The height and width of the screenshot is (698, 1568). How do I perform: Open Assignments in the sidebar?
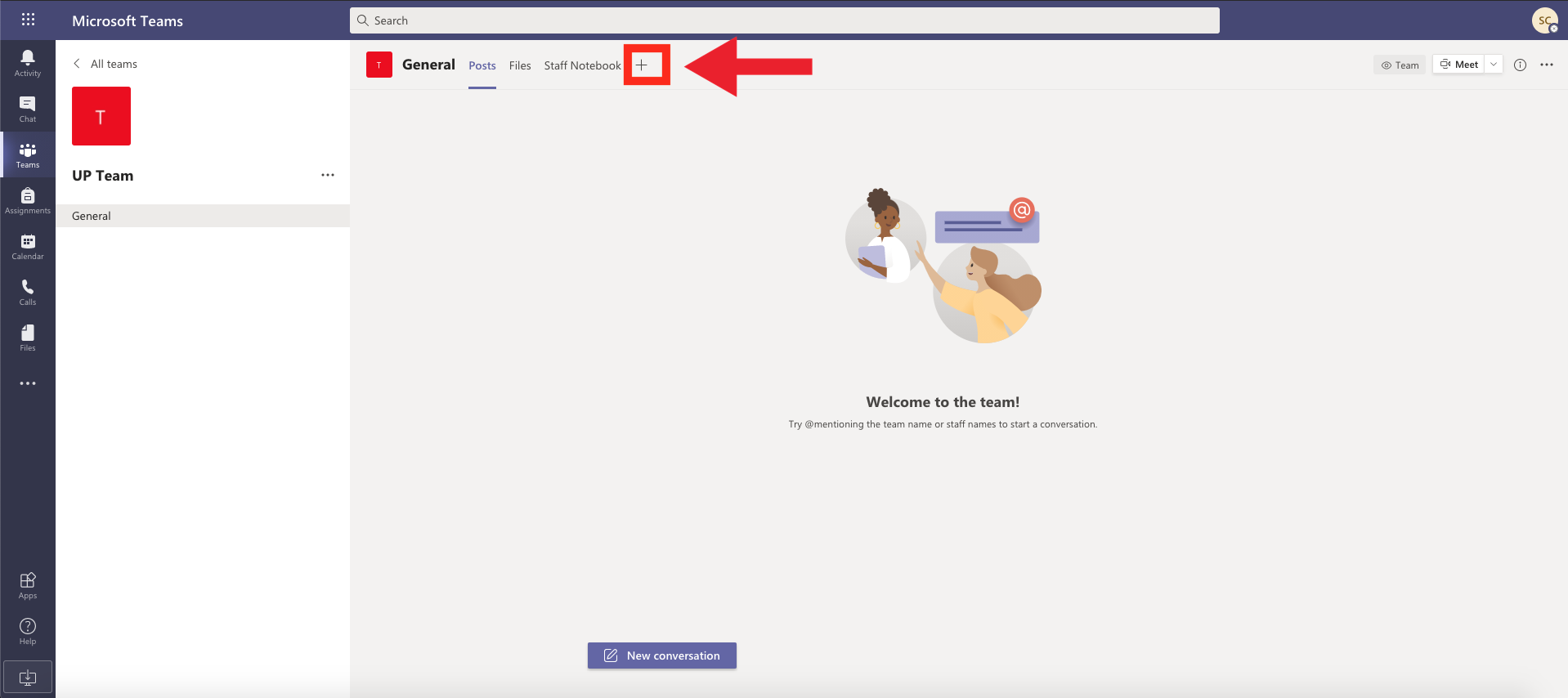click(28, 200)
